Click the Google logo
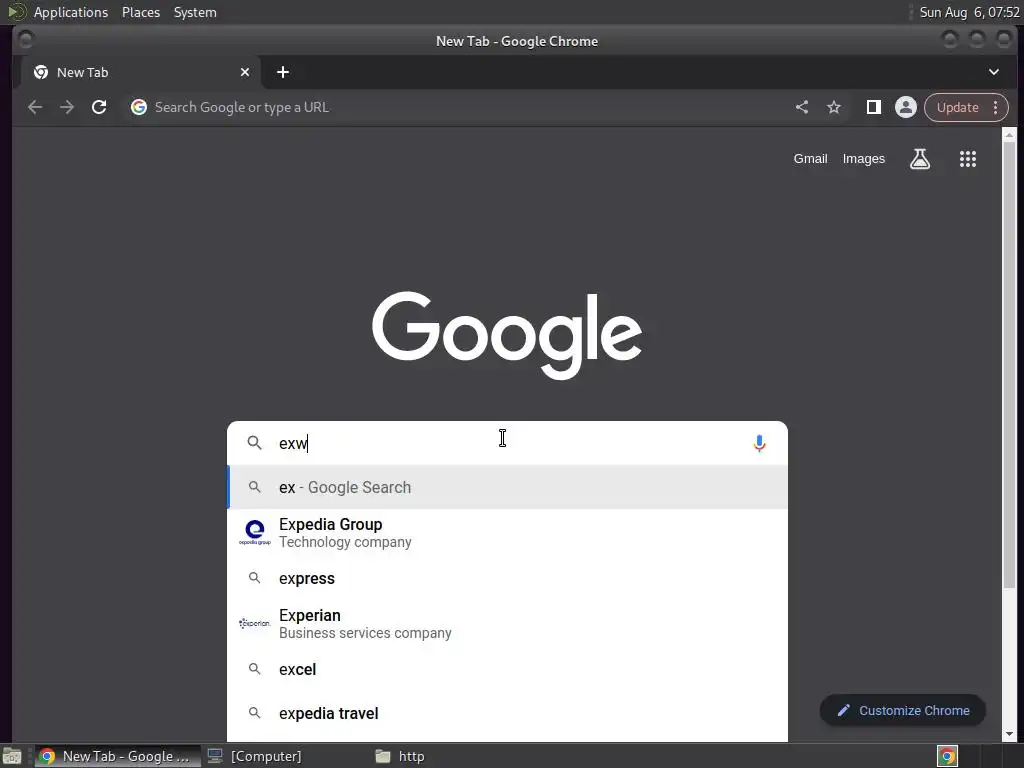1024x768 pixels. pos(507,334)
